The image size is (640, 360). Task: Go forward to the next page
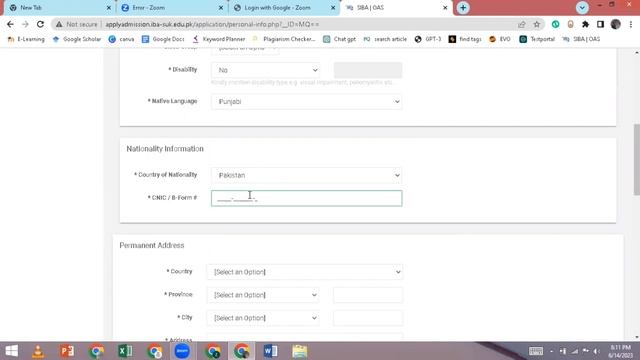point(25,24)
